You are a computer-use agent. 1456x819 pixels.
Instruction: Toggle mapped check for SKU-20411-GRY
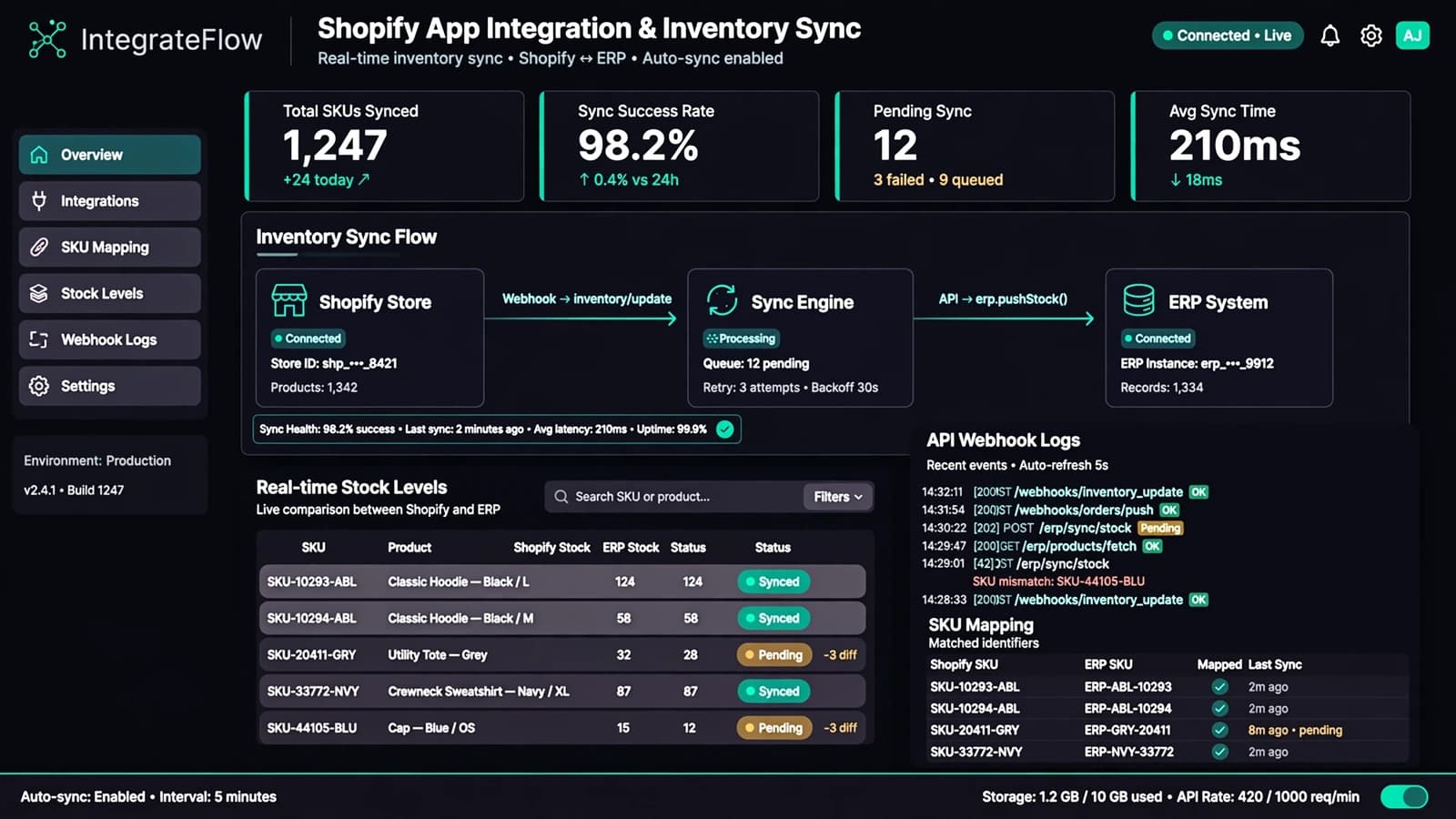point(1219,730)
